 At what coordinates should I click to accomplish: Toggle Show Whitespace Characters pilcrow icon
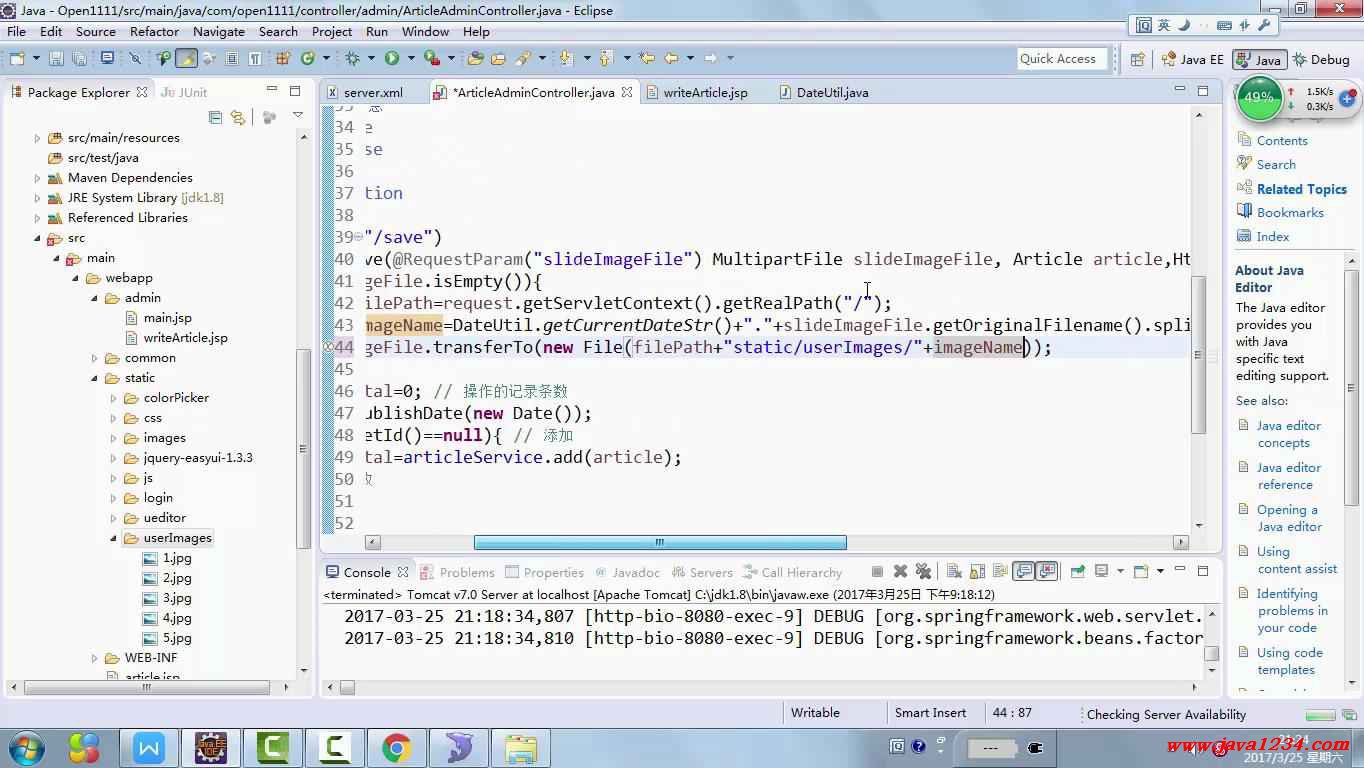[x=255, y=59]
